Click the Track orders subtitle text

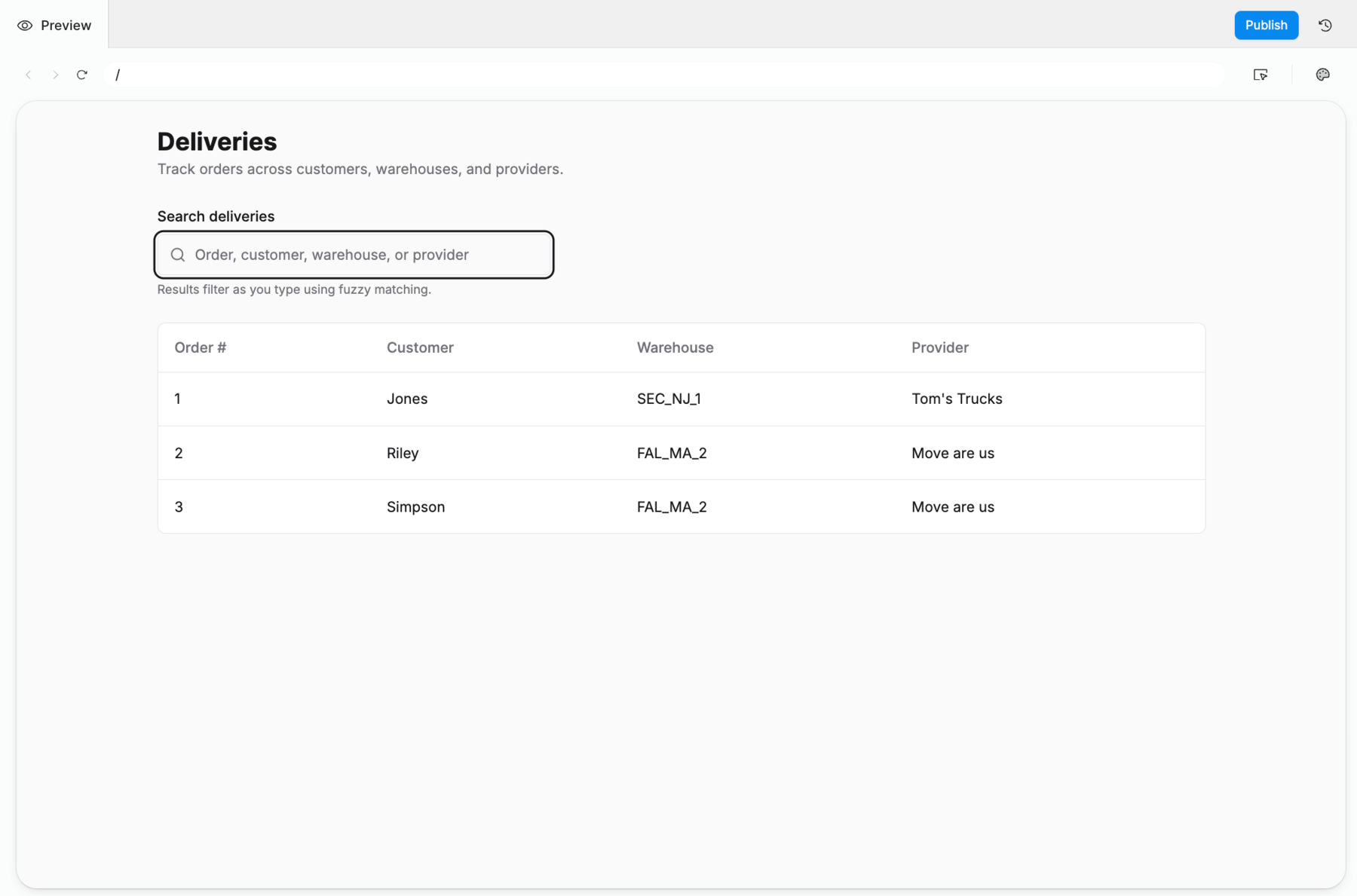pyautogui.click(x=360, y=169)
